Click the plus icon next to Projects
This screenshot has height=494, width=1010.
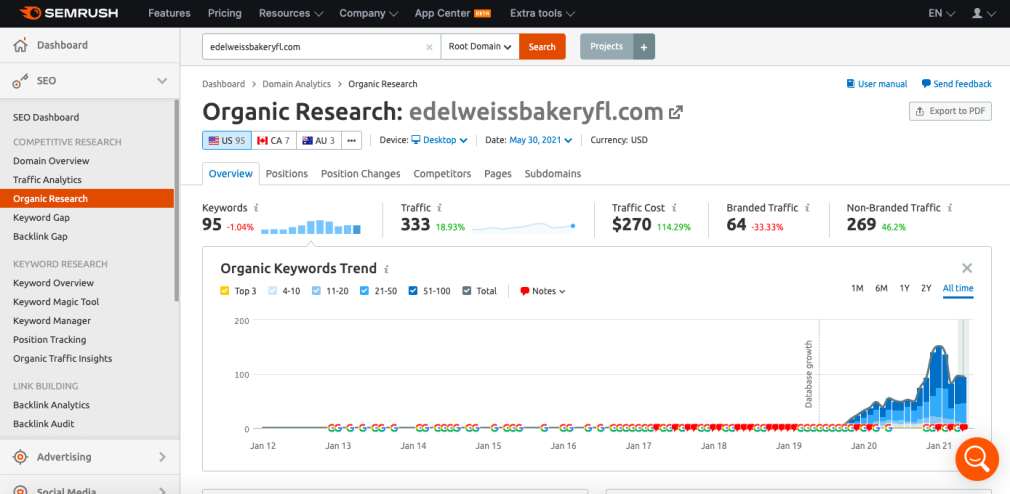tap(644, 47)
